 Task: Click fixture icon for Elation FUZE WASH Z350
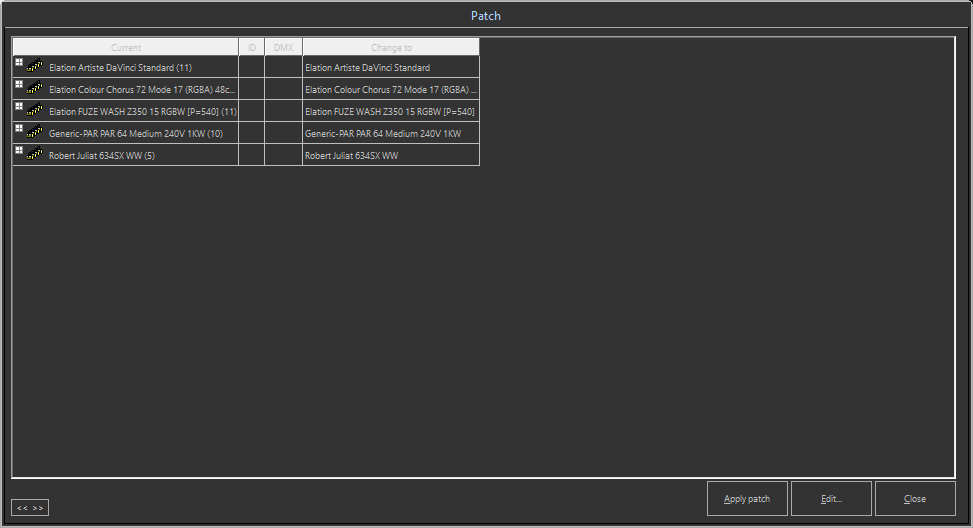[x=35, y=110]
